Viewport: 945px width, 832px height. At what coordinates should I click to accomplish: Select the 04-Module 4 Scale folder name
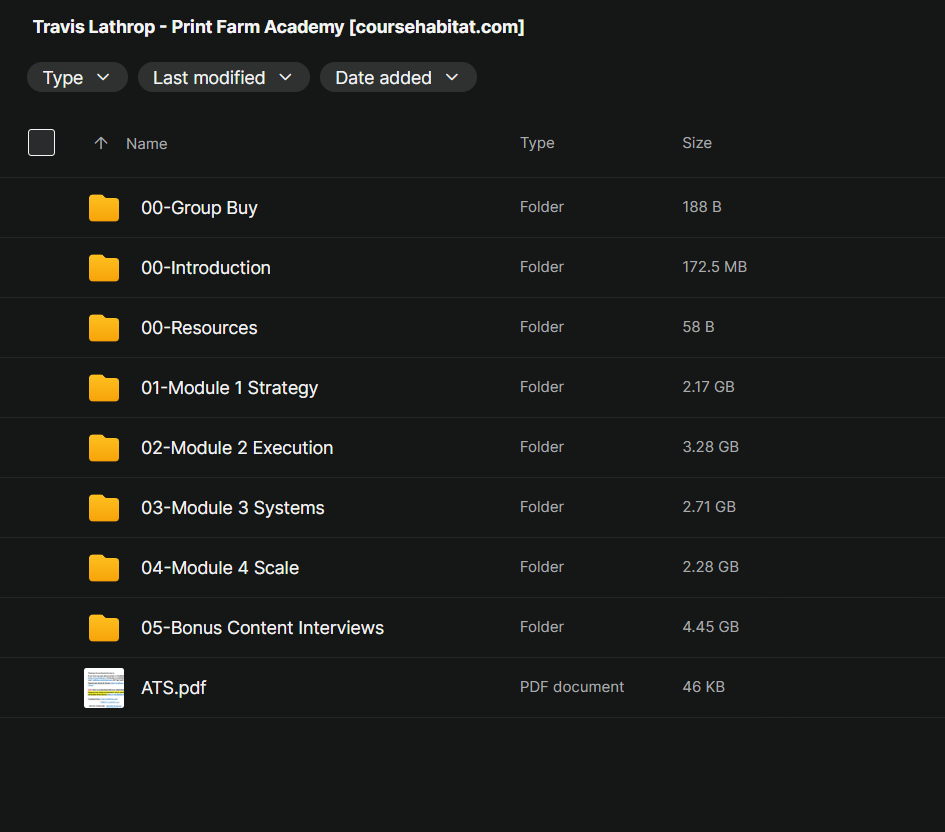(x=220, y=568)
